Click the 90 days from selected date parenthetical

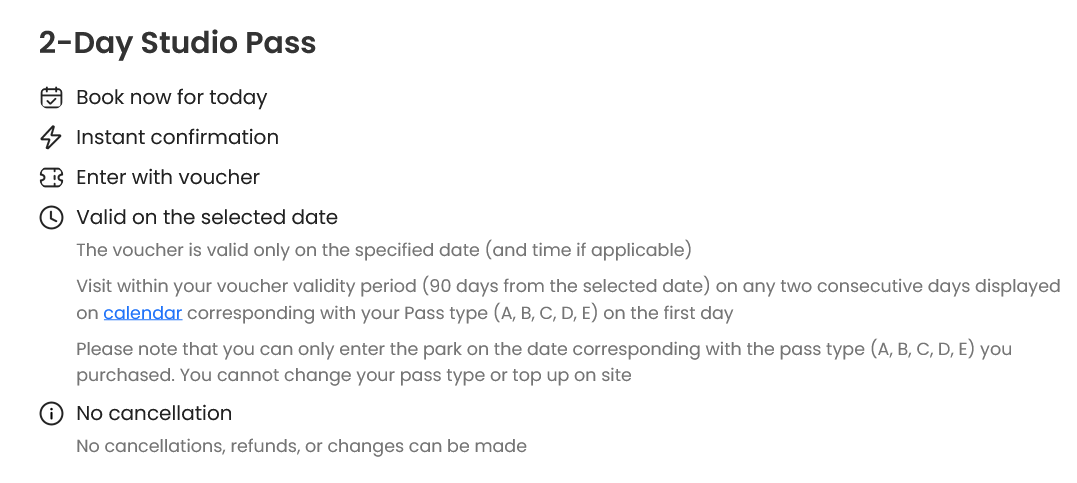tap(566, 286)
